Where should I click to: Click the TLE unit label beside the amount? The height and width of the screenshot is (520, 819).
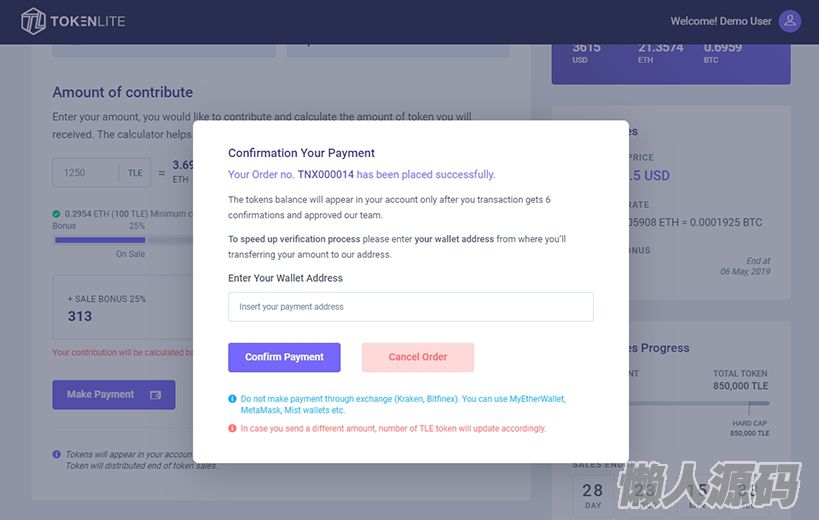click(135, 173)
